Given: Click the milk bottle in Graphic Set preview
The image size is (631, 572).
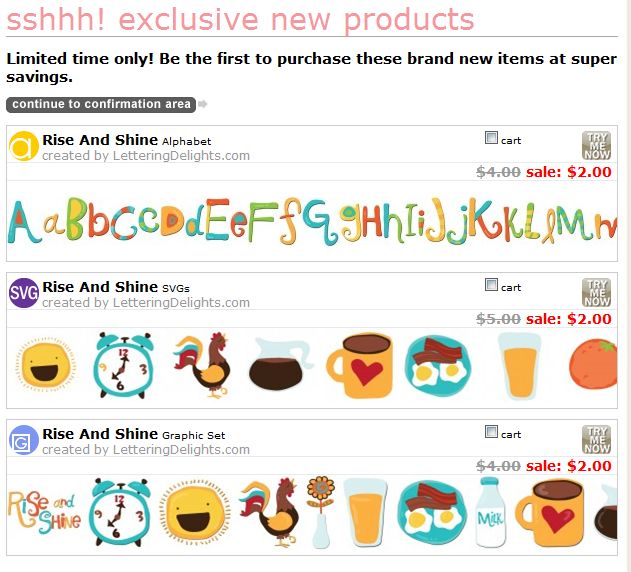Looking at the screenshot, I should [x=490, y=512].
